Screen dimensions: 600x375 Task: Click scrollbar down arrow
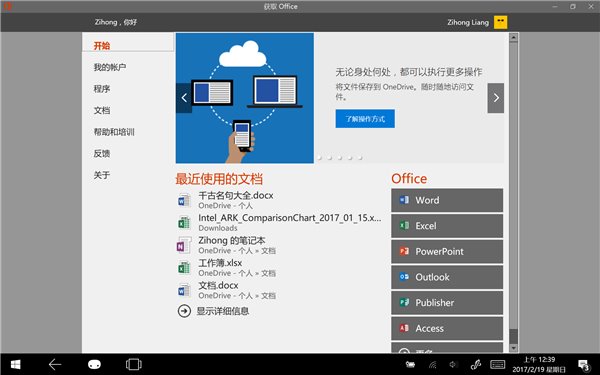(514, 348)
